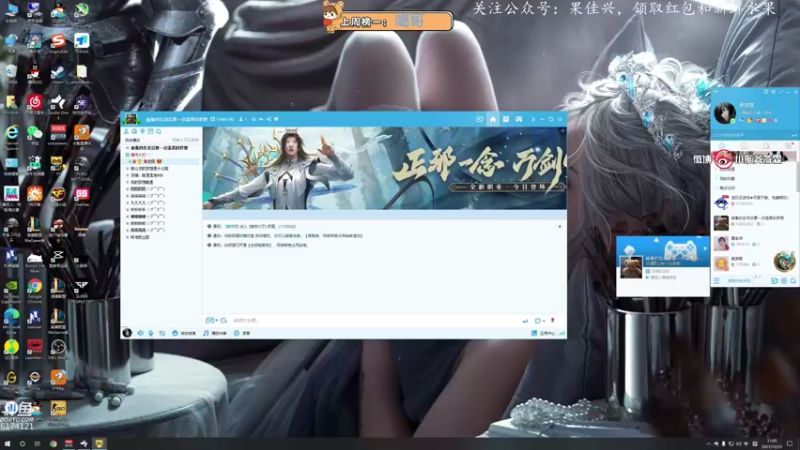Click the screenshot icon in chat input bar
The image size is (800, 450).
pyautogui.click(x=223, y=320)
